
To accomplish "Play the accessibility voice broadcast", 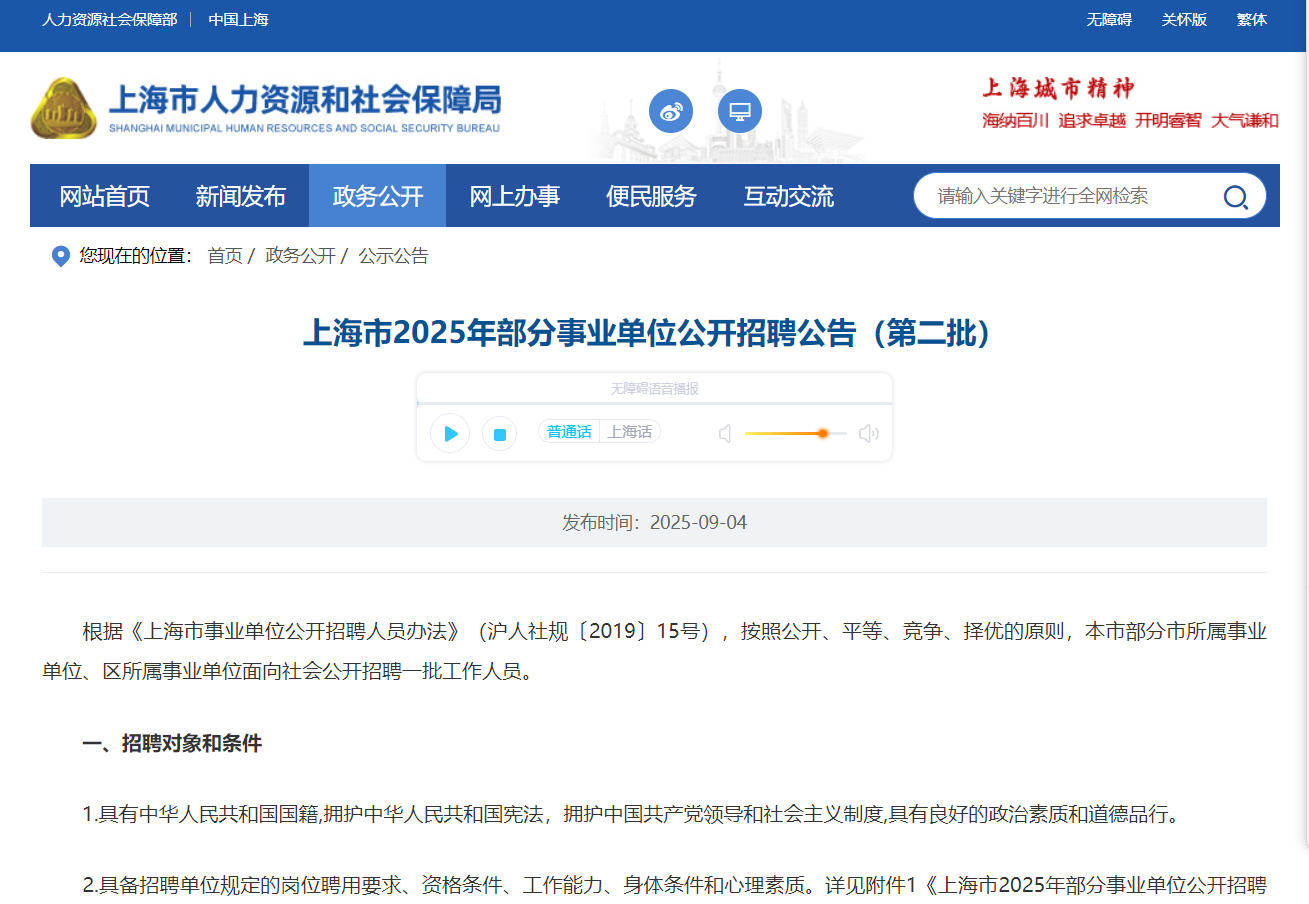I will tap(450, 433).
